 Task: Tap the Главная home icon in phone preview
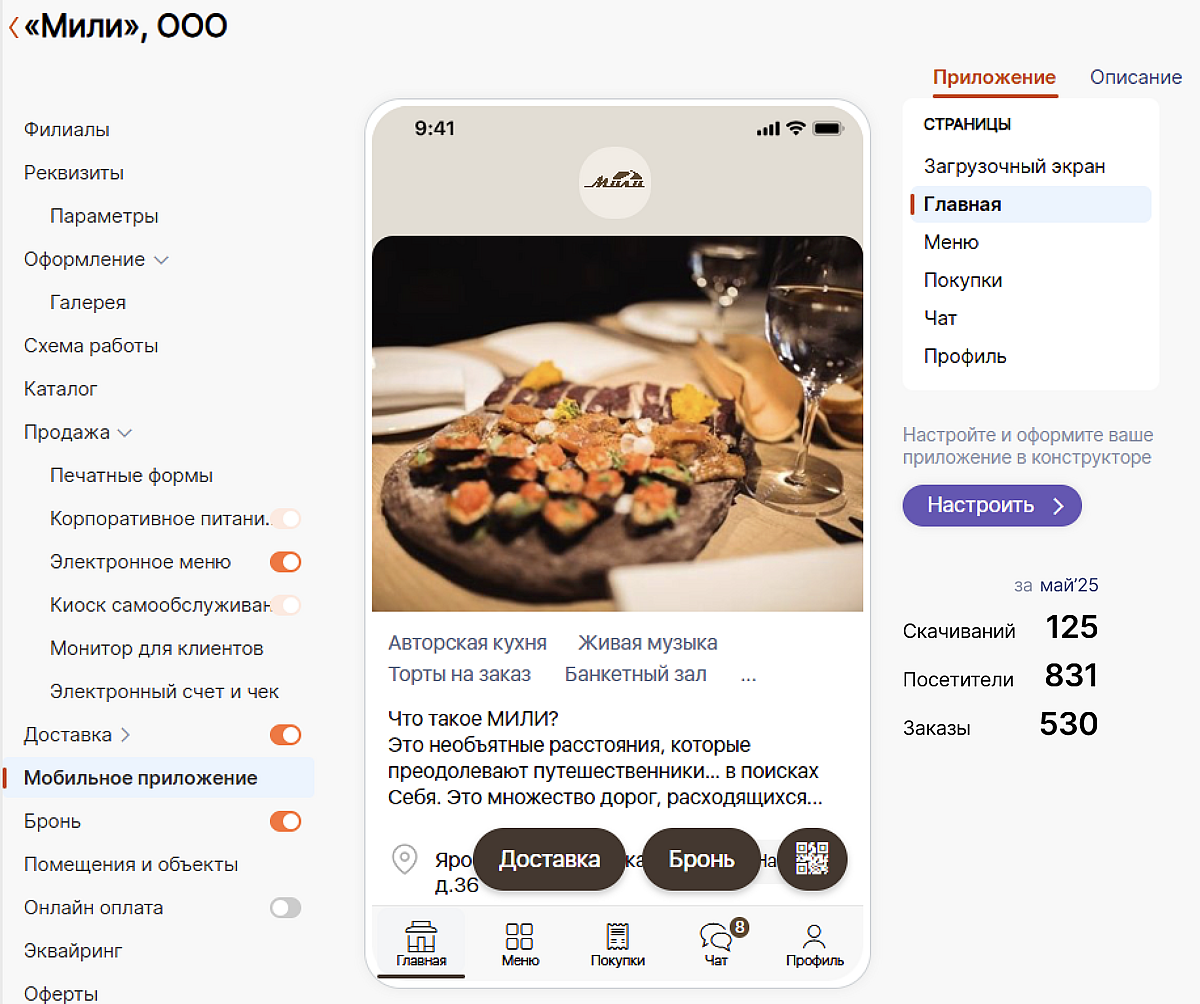(x=421, y=938)
